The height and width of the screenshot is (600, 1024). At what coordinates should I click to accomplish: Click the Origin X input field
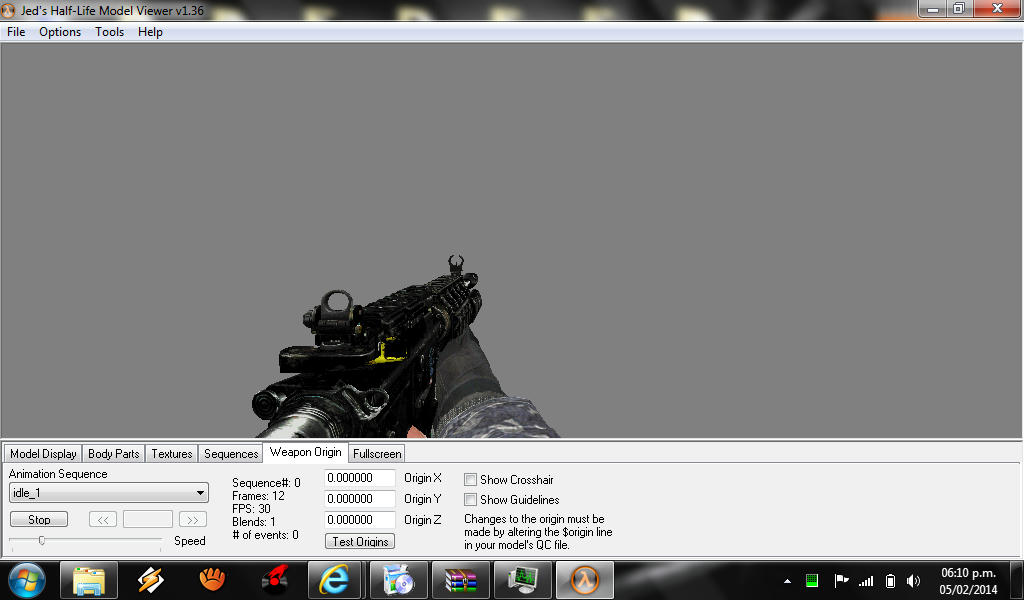point(360,478)
